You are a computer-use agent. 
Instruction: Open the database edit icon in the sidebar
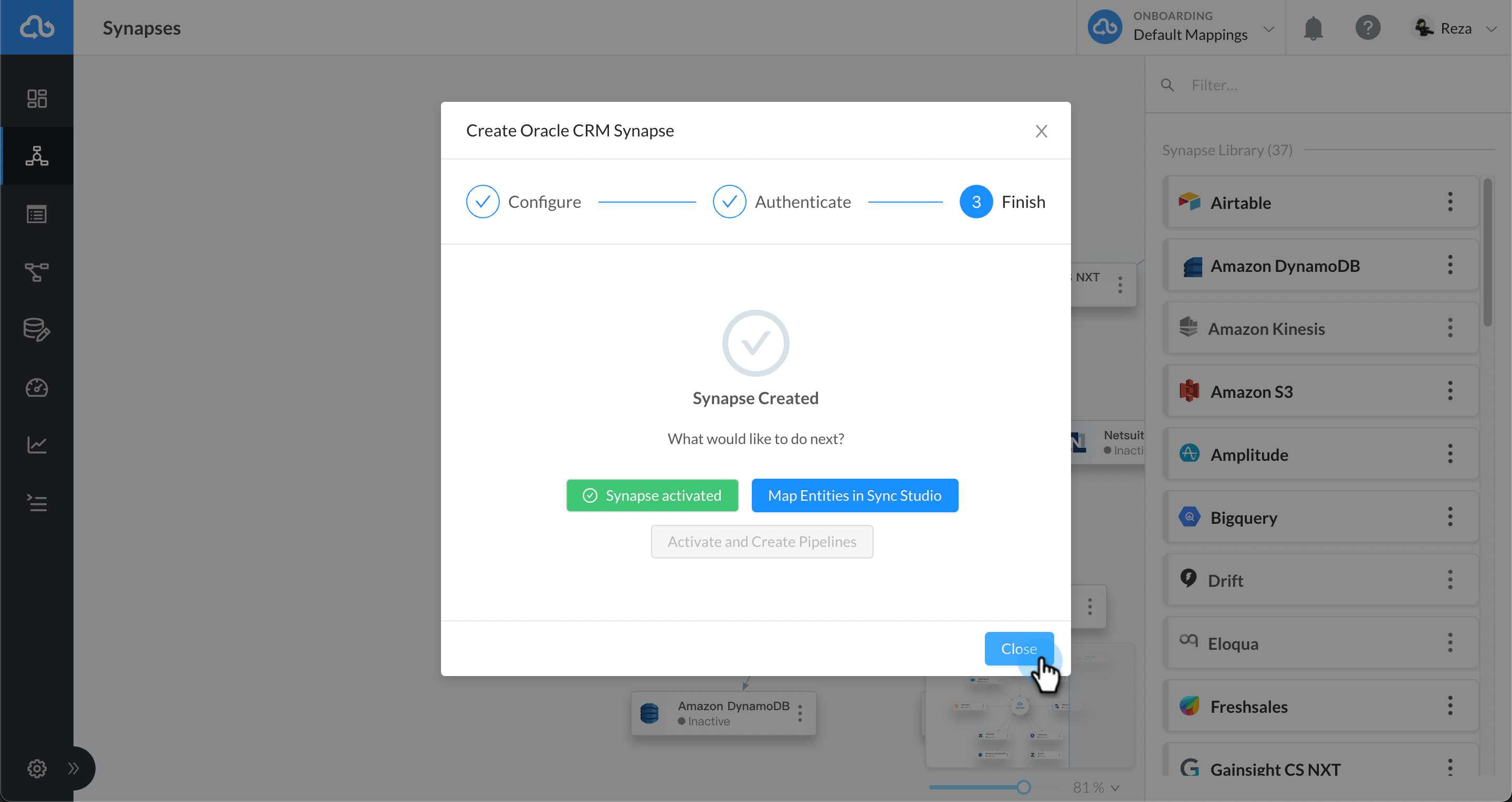(x=37, y=330)
